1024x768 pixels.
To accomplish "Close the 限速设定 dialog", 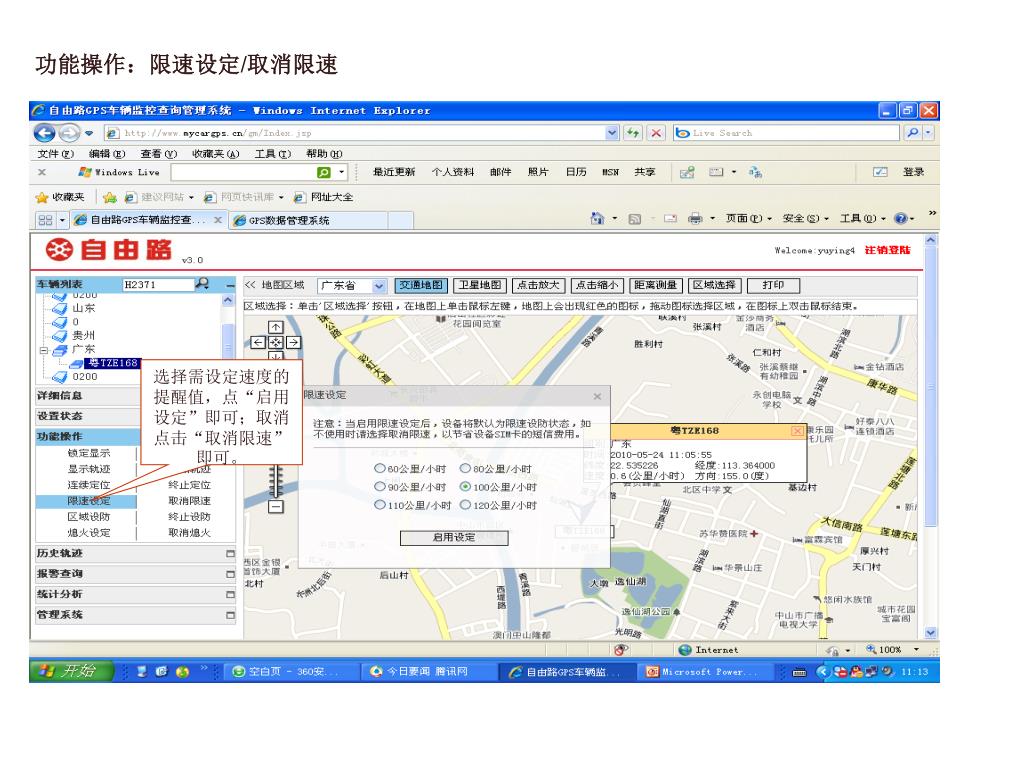I will (x=597, y=396).
